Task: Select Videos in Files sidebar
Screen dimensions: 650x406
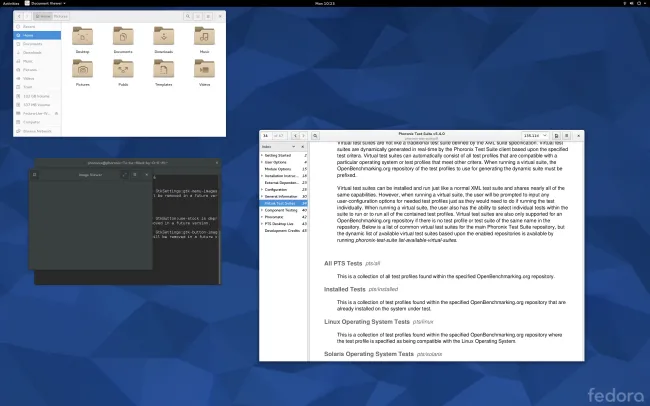Action: (37, 78)
